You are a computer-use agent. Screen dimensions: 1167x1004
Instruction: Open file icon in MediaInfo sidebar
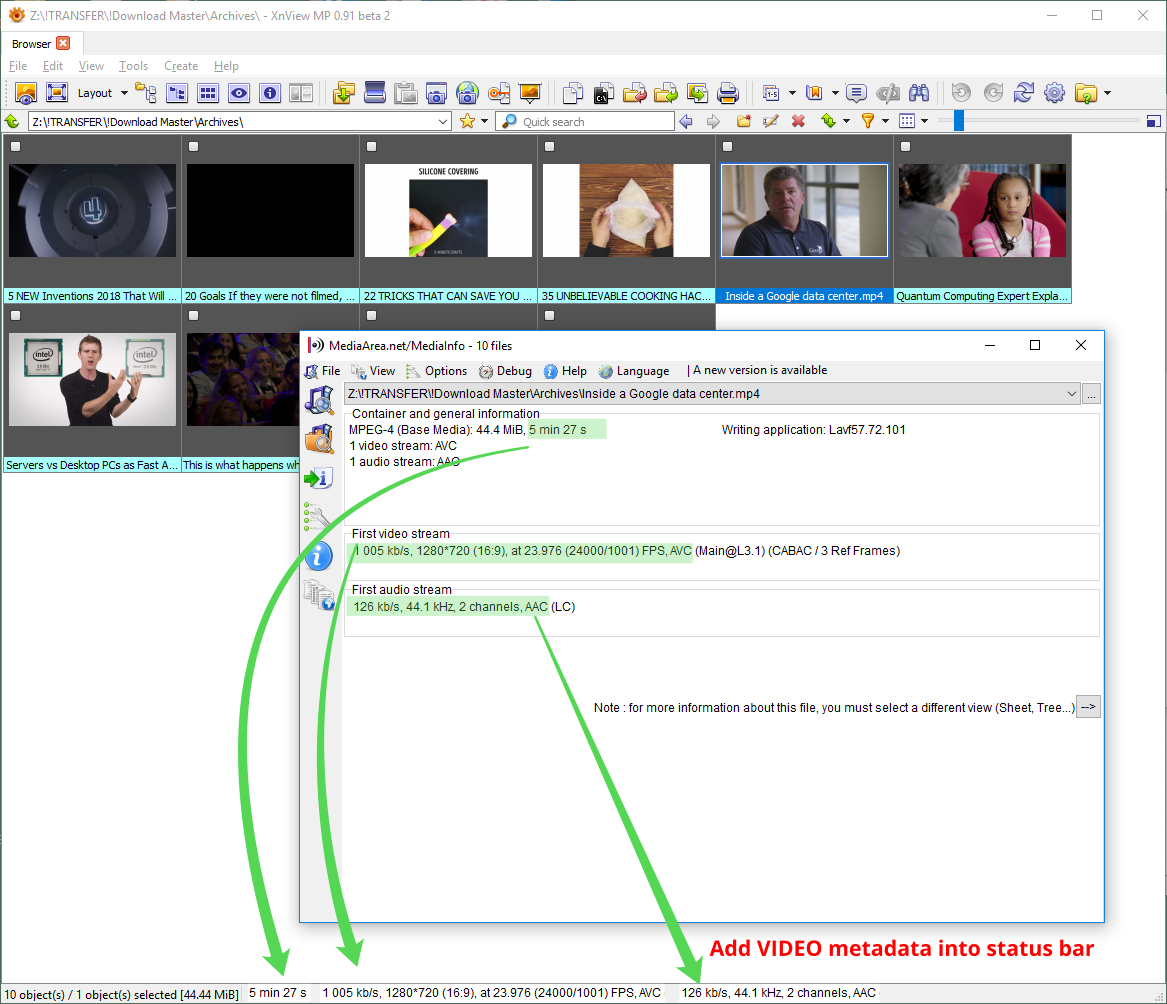point(319,400)
